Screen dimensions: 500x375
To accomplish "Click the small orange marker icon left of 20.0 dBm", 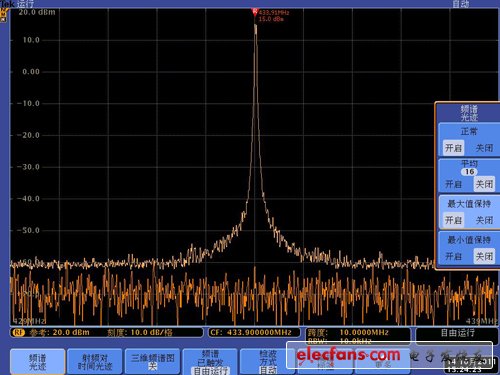I will [3, 16].
